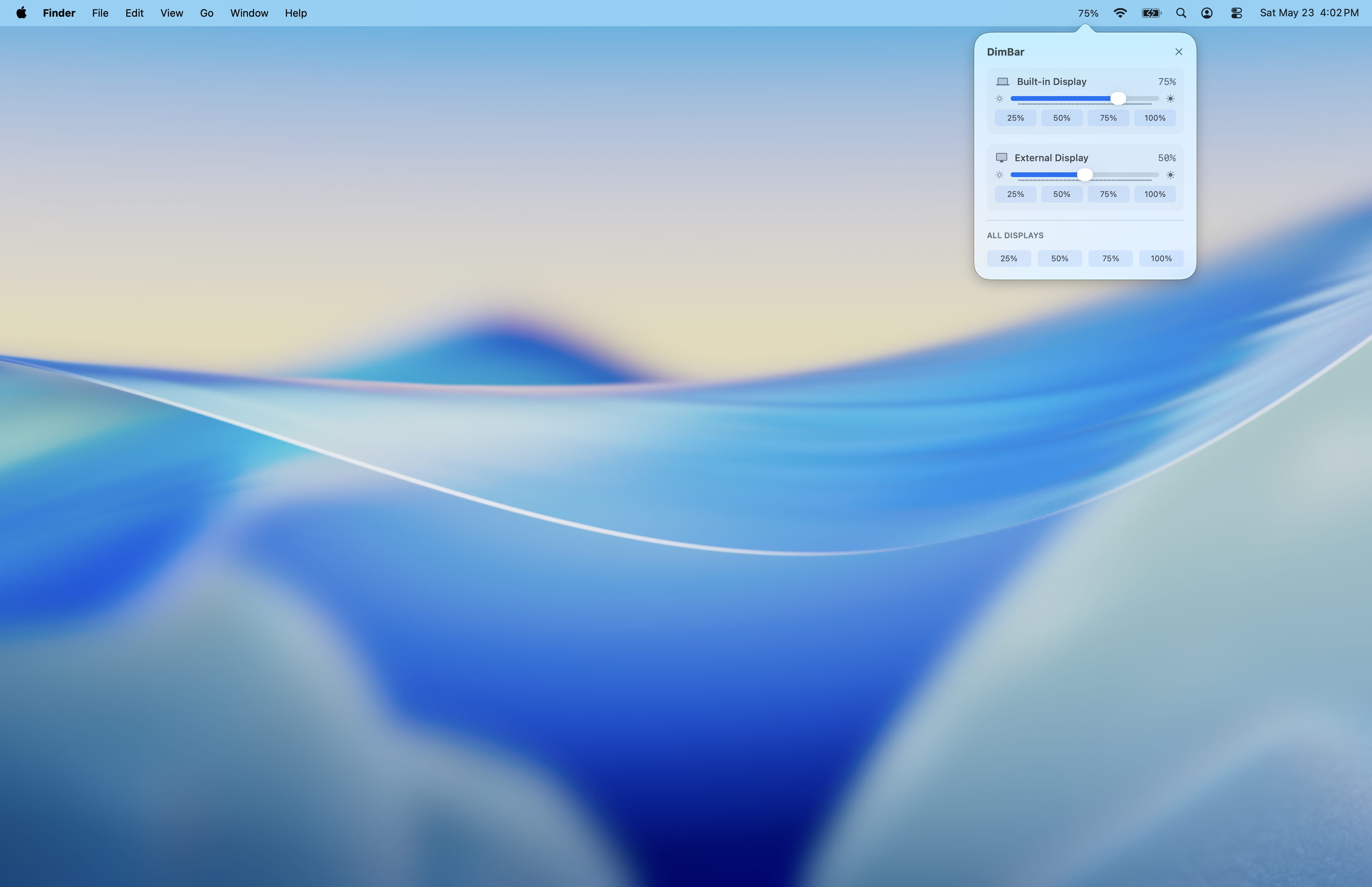Open Control Center icon
This screenshot has height=887, width=1372.
[1236, 13]
